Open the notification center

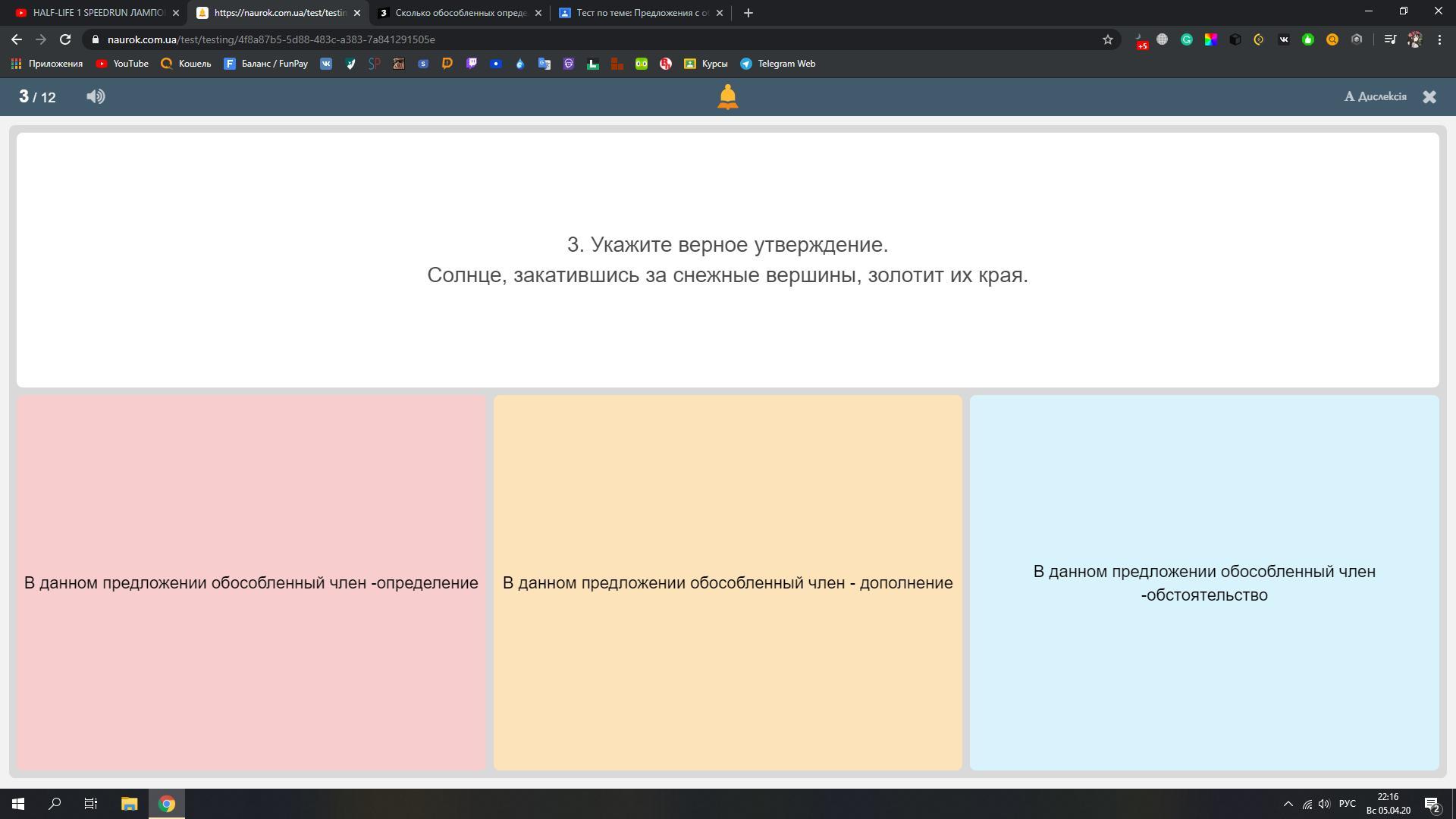tap(1432, 804)
